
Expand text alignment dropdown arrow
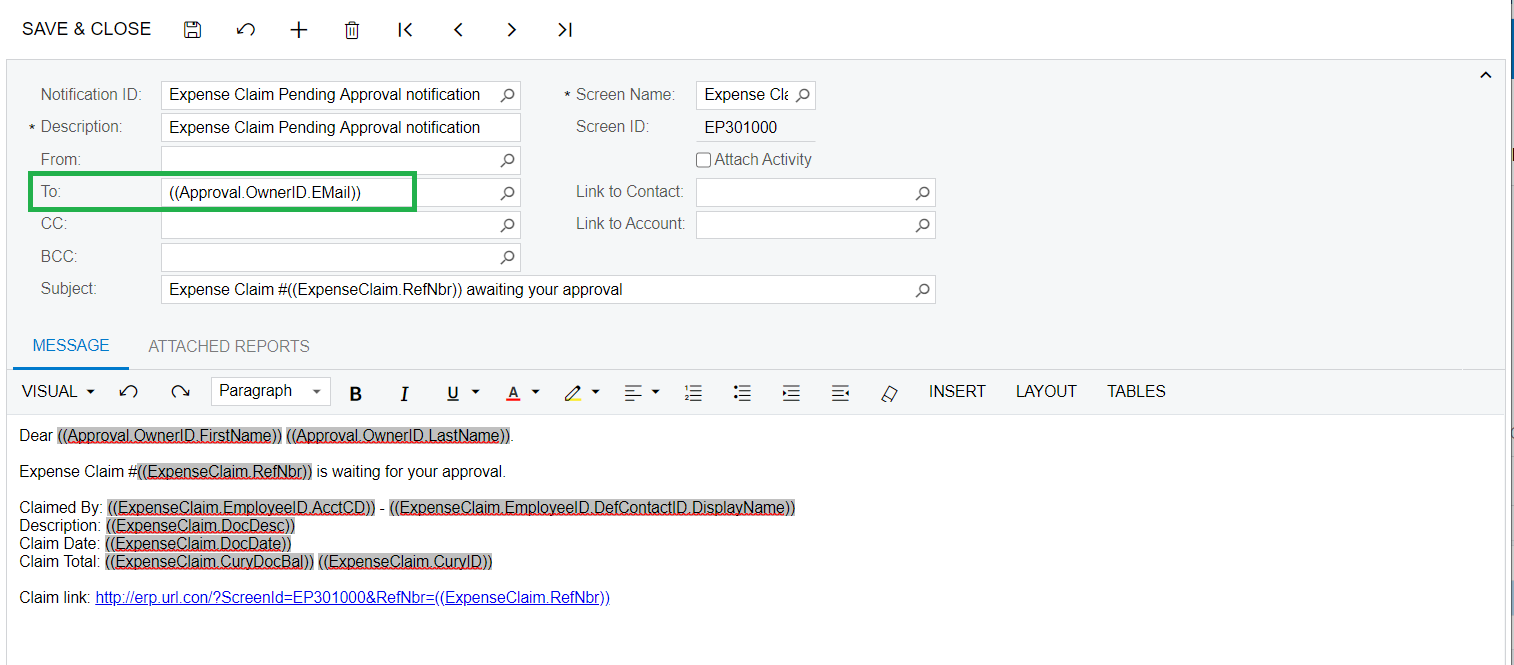[656, 392]
